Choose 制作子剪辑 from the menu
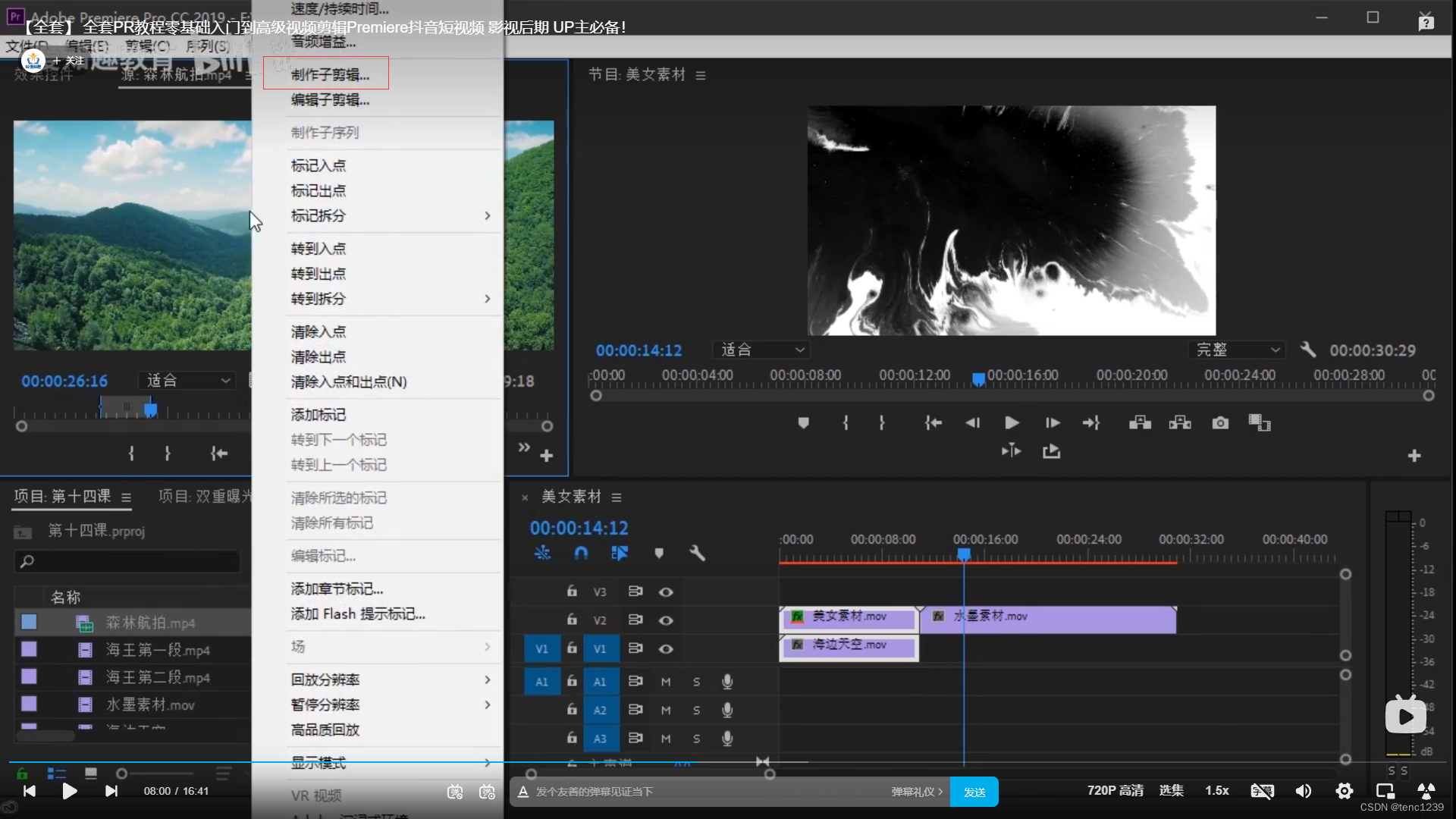The width and height of the screenshot is (1456, 819). click(x=330, y=74)
